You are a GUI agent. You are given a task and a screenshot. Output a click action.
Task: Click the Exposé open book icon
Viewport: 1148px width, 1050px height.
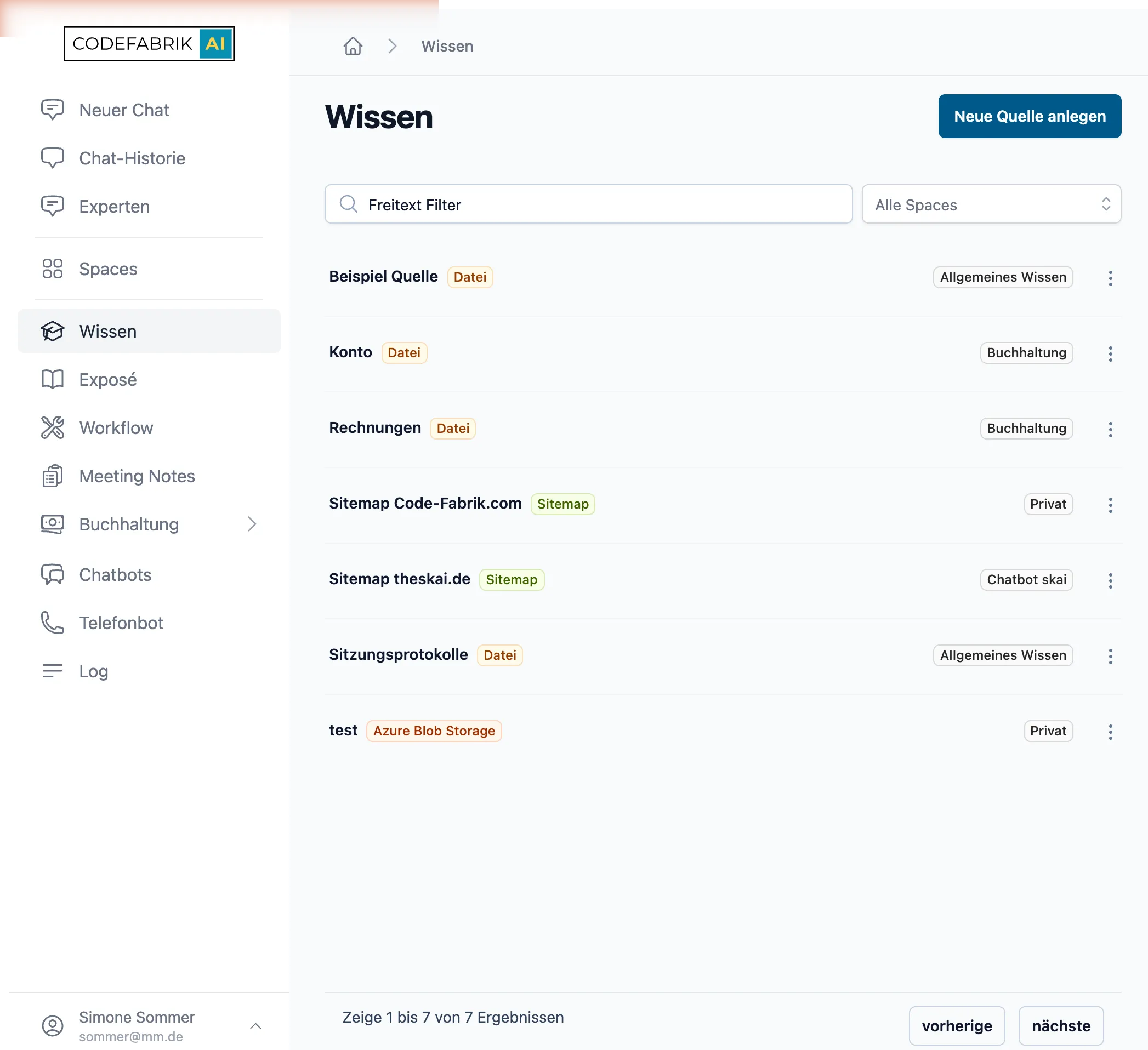click(53, 380)
